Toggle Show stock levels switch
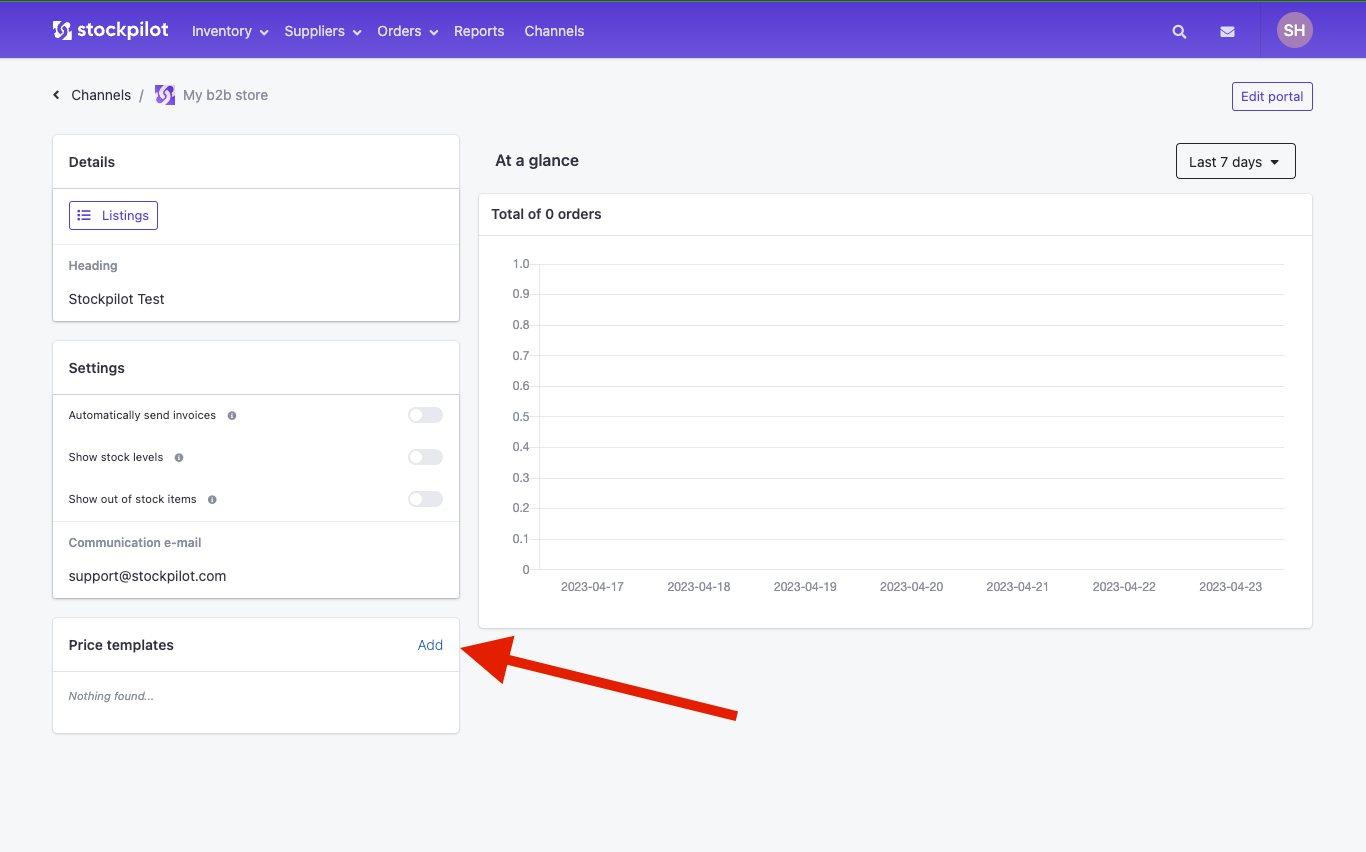 pos(425,457)
